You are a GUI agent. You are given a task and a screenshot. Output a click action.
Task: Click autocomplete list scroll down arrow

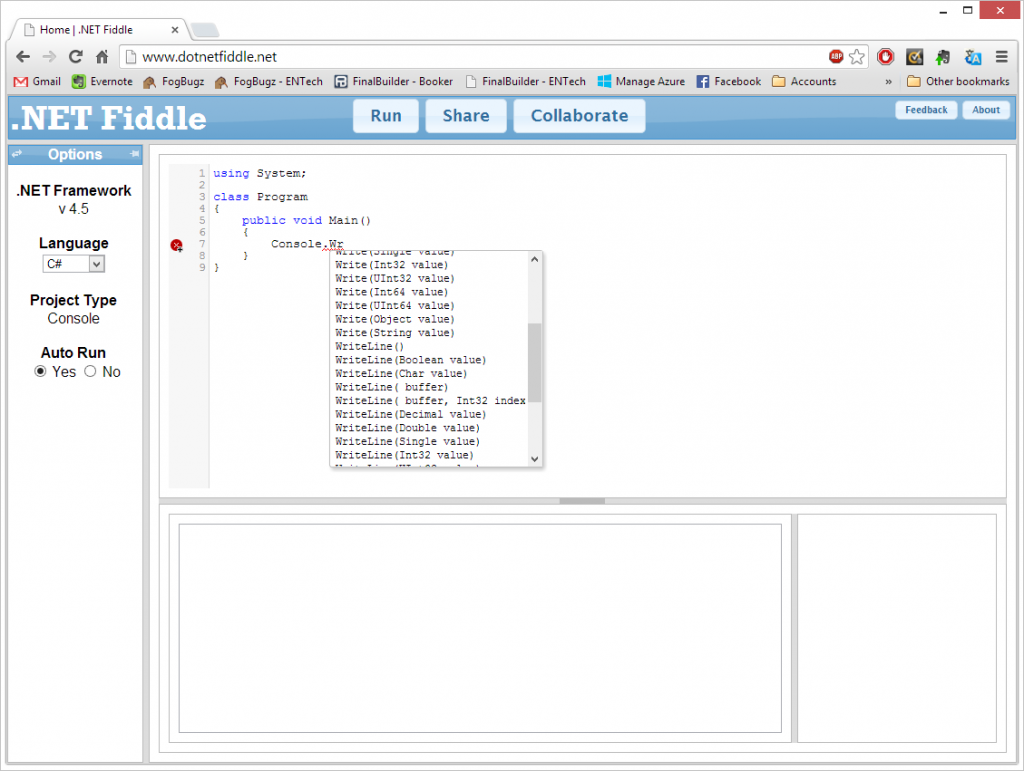[x=535, y=459]
